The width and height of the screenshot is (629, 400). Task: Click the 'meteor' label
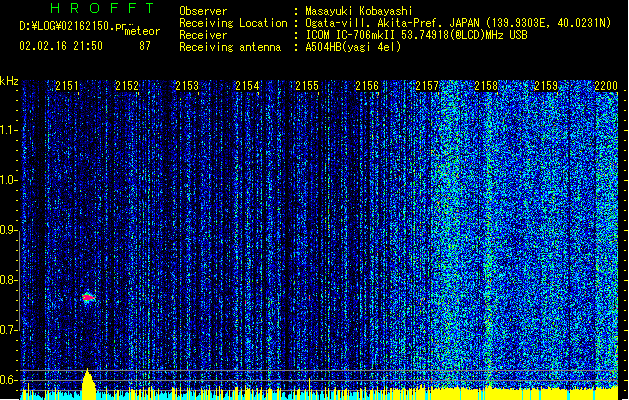(x=142, y=31)
